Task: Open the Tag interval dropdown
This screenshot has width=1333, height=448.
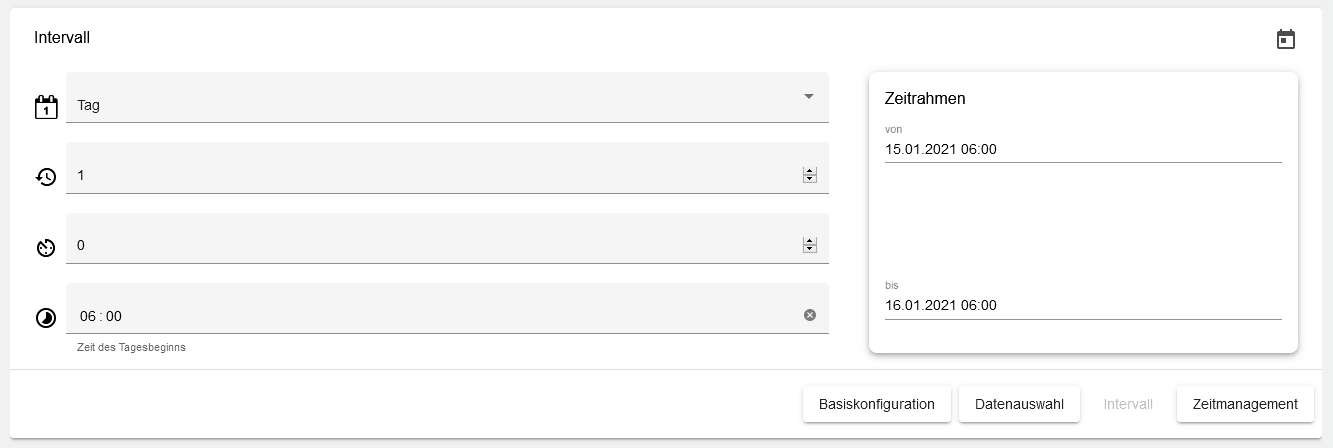Action: [440, 104]
